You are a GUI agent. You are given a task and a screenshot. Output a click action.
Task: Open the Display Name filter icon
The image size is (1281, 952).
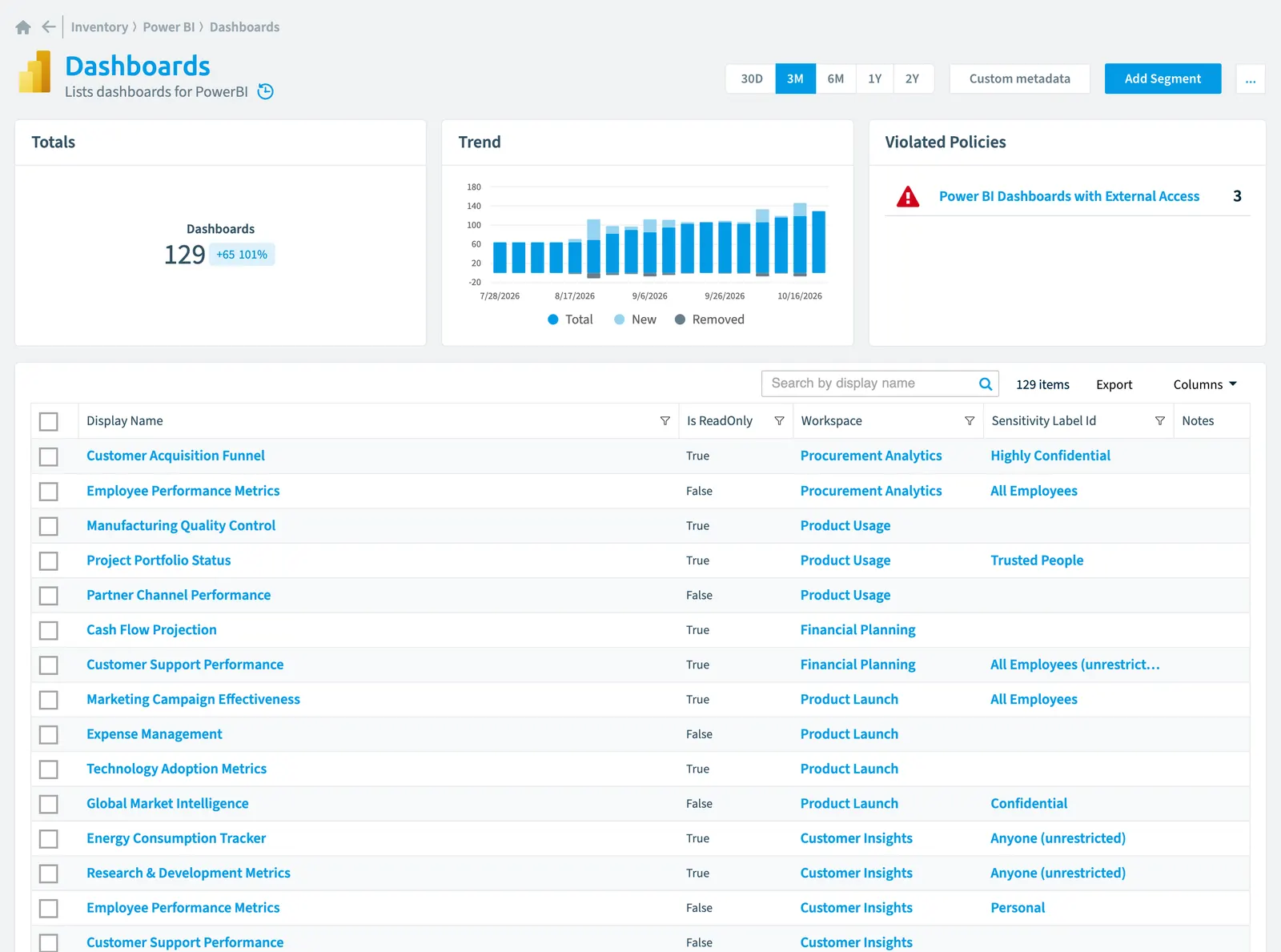[x=665, y=421]
